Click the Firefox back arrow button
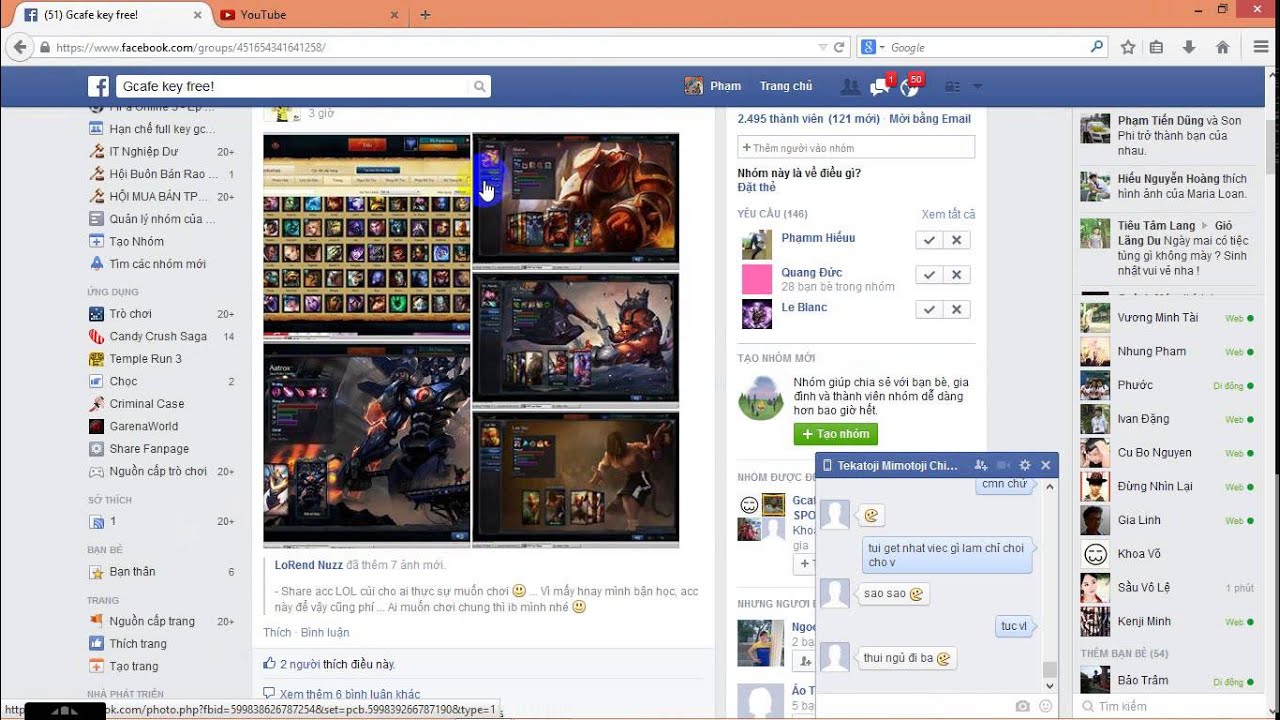1280x720 pixels. pos(20,47)
